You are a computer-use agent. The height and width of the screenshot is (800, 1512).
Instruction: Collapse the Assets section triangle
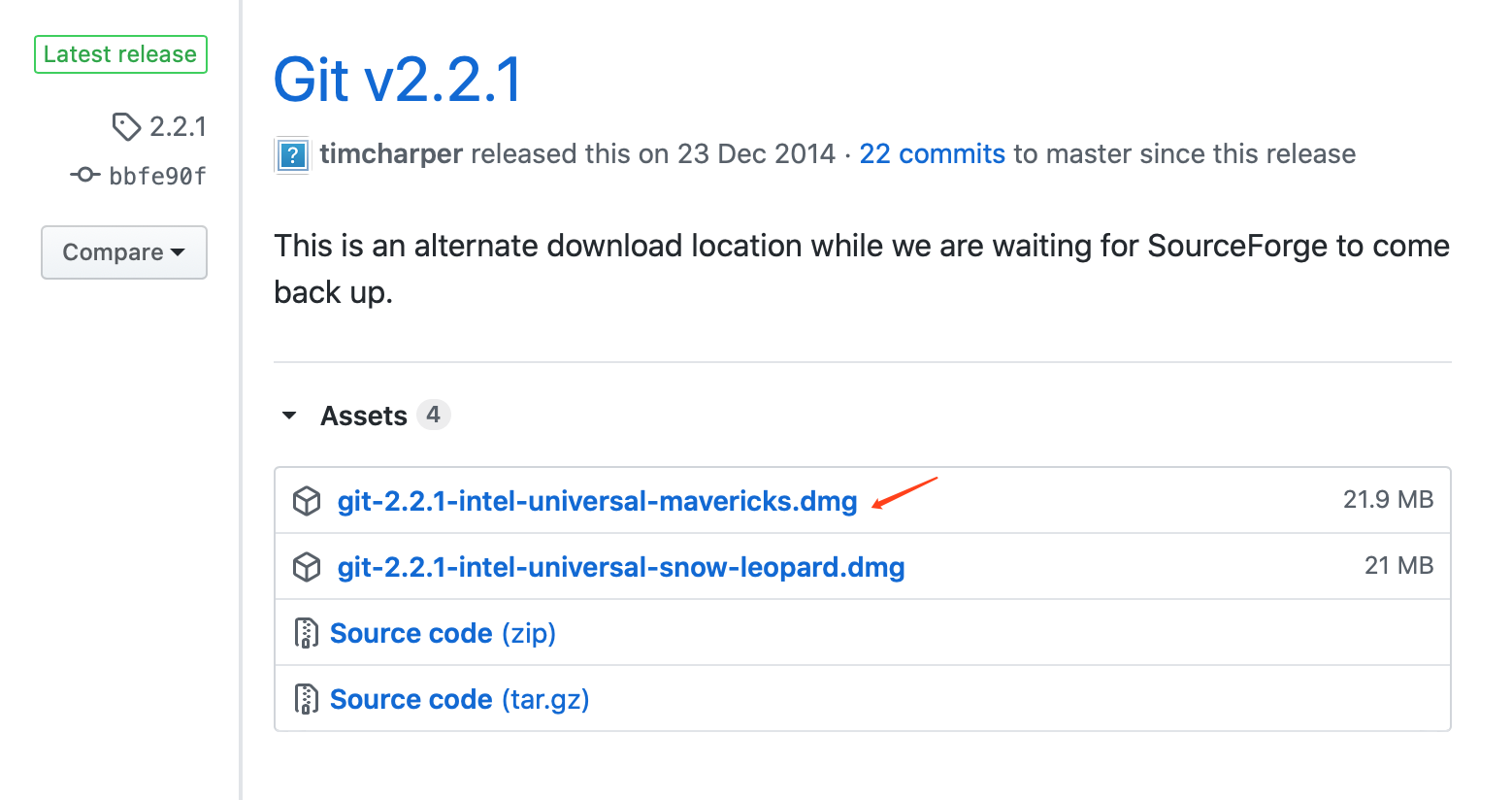(289, 416)
